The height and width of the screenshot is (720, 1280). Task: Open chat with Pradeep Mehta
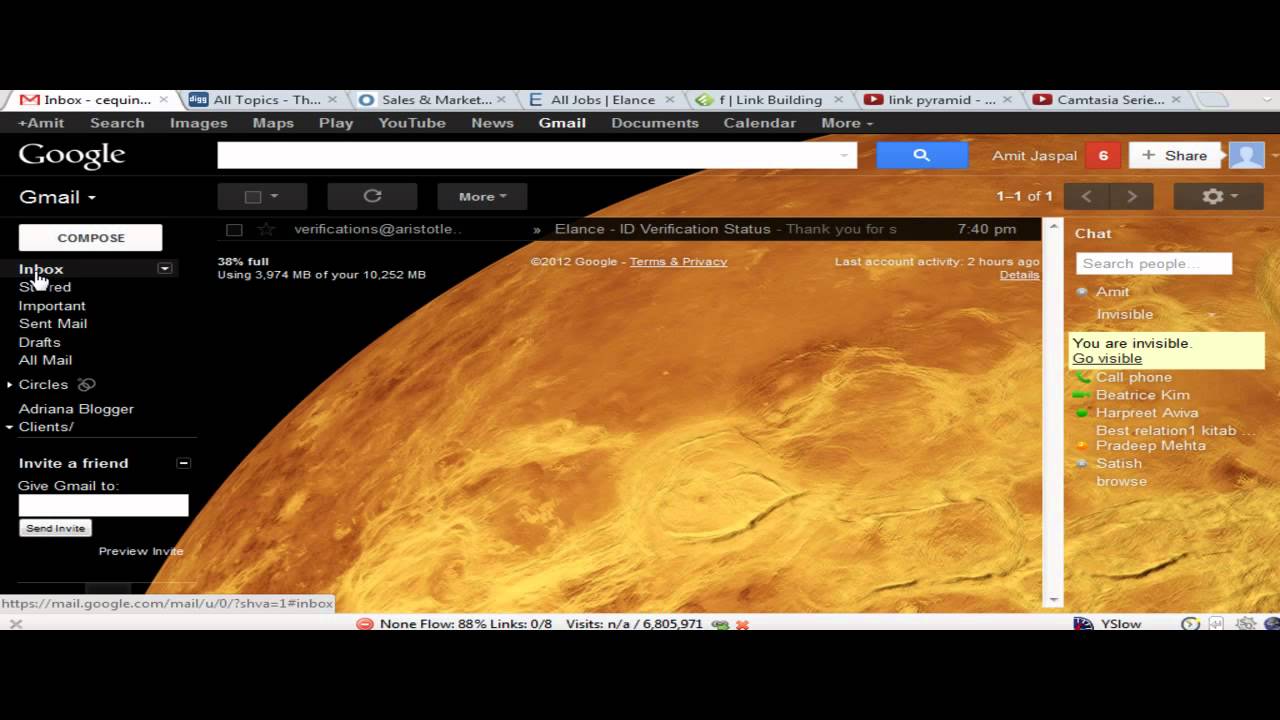[1150, 445]
